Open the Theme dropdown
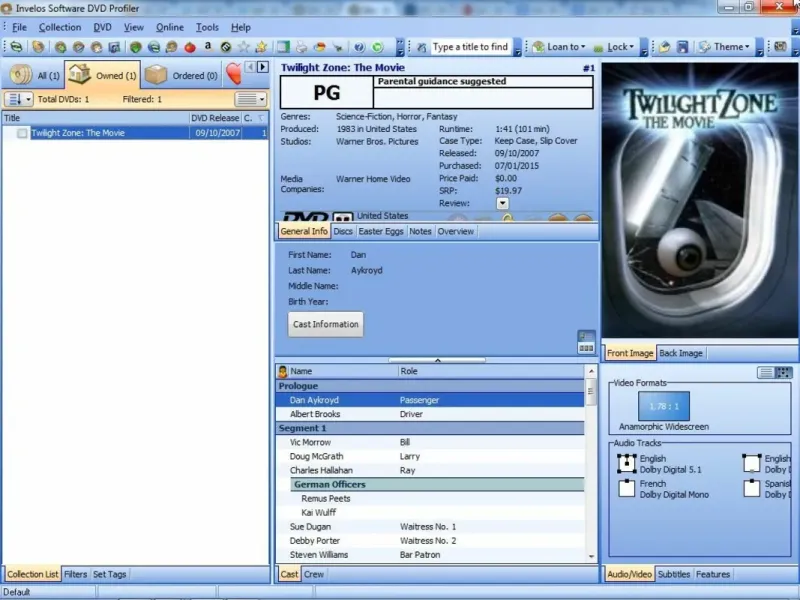 (724, 47)
